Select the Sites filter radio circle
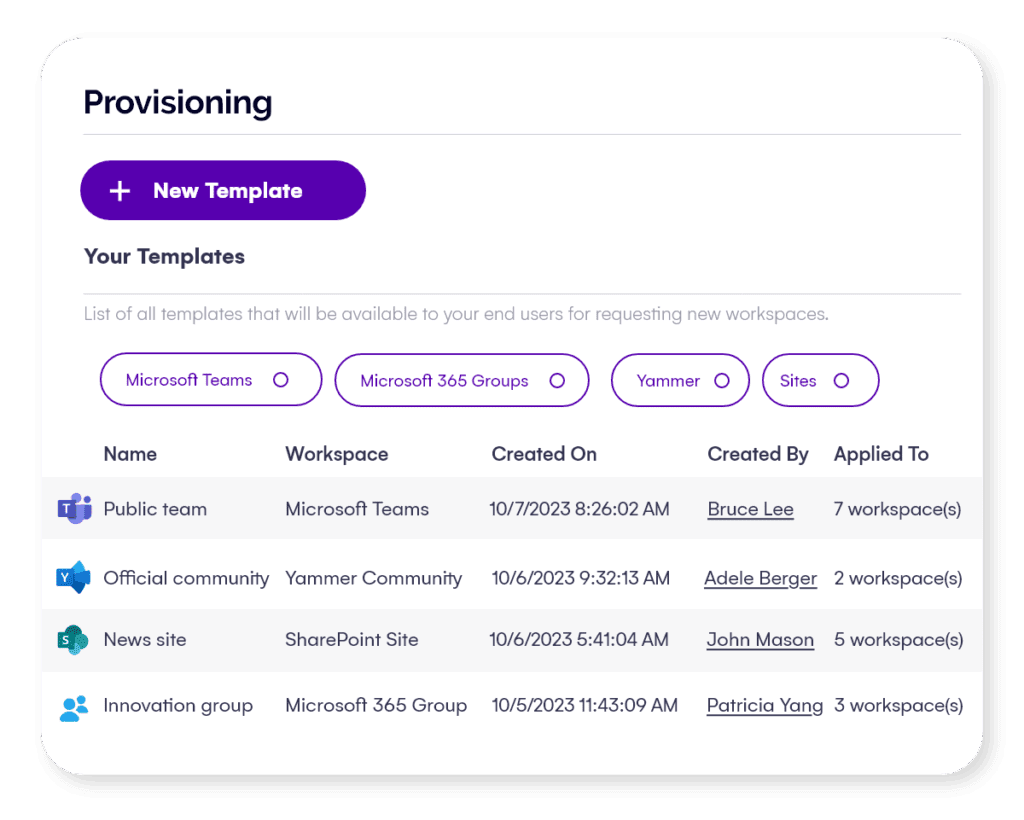Viewport: 1024px width, 820px height. 841,381
